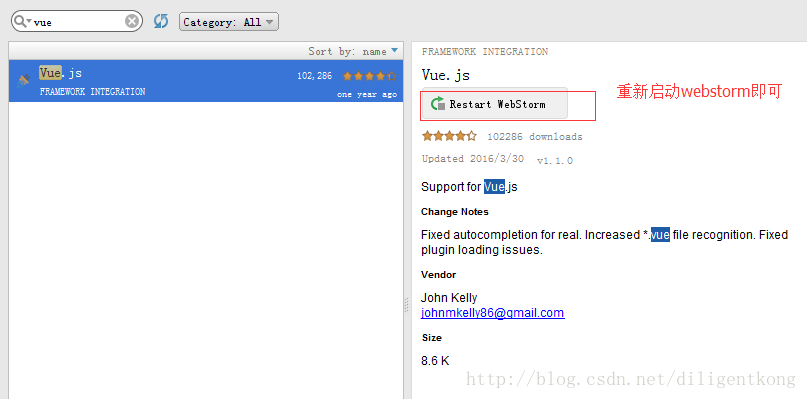Open the Category: All dropdown
This screenshot has width=807, height=399.
pos(229,22)
